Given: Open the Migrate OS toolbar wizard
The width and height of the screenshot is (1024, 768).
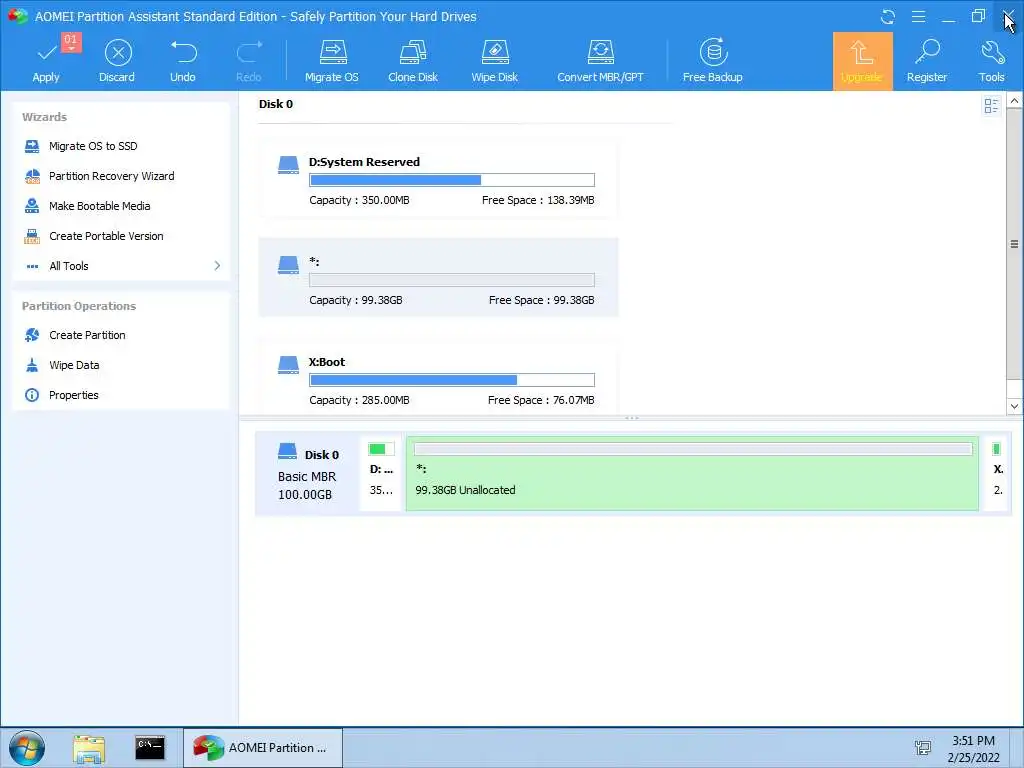Looking at the screenshot, I should [x=332, y=61].
